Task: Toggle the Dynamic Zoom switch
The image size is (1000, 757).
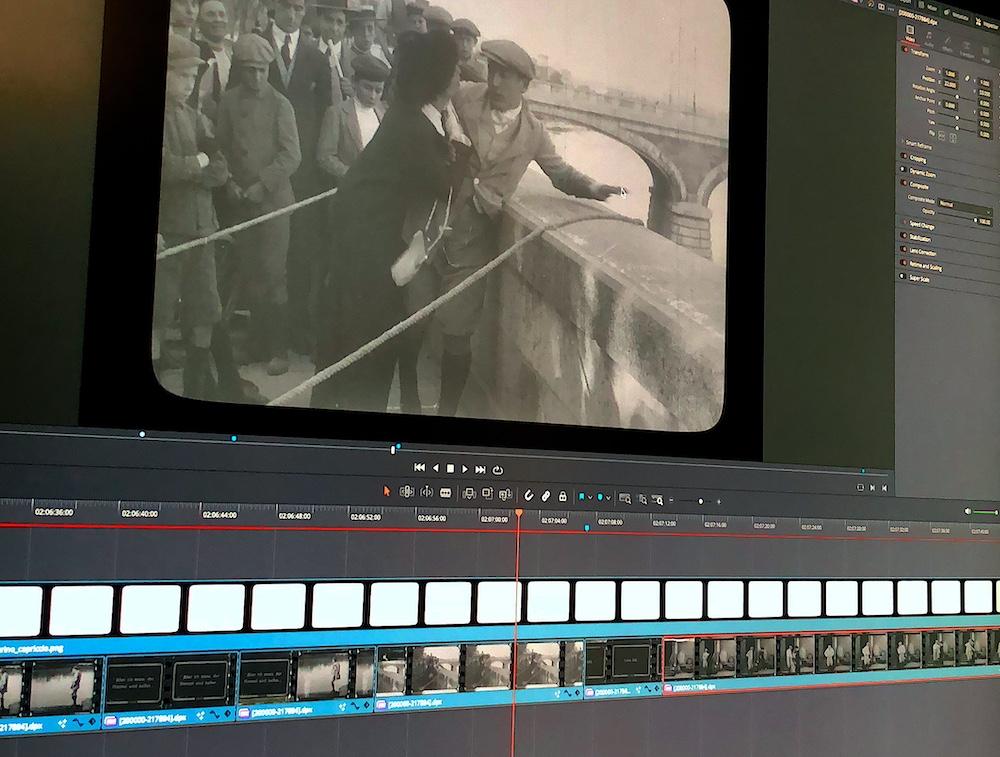Action: (903, 169)
